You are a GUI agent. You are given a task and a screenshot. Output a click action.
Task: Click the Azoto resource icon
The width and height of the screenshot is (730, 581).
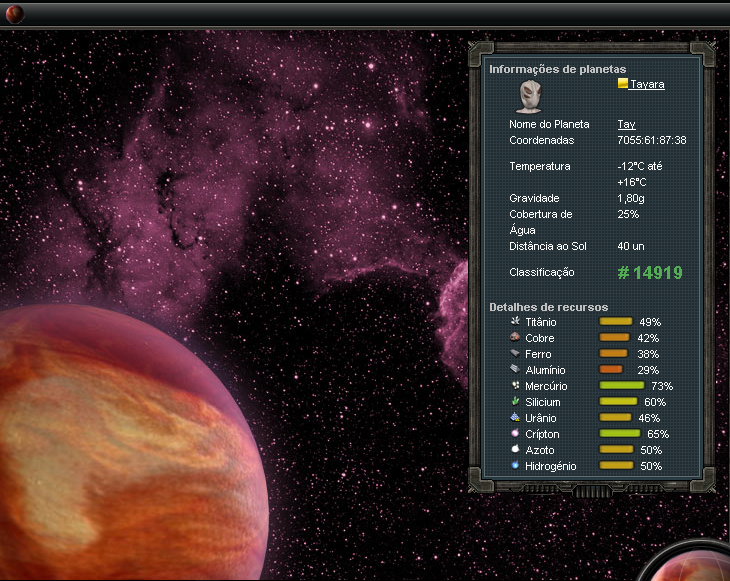click(515, 450)
